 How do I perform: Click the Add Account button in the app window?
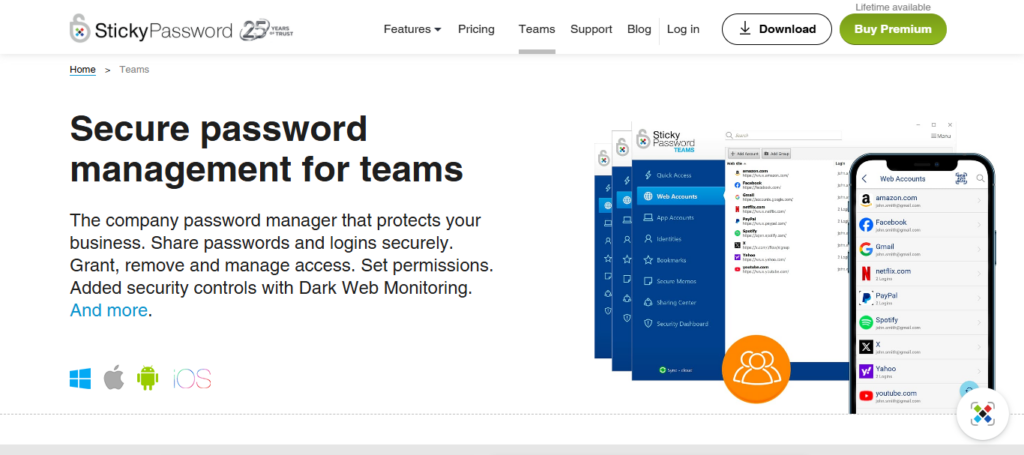point(744,153)
